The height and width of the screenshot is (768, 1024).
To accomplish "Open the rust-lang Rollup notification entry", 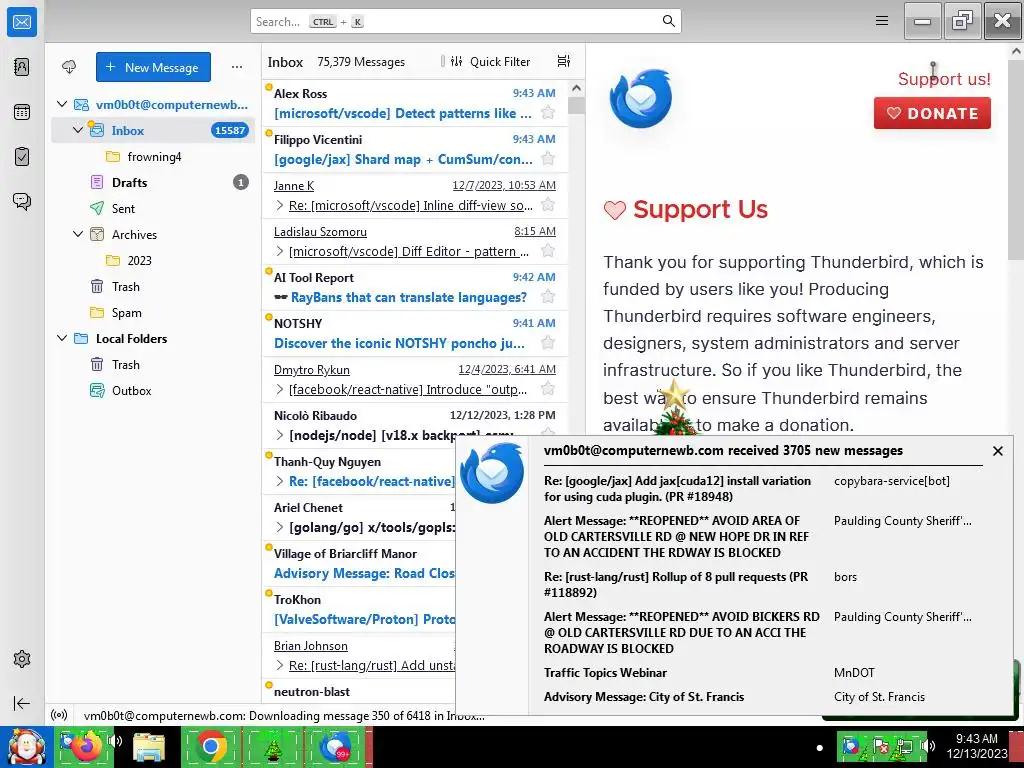I will 677,584.
